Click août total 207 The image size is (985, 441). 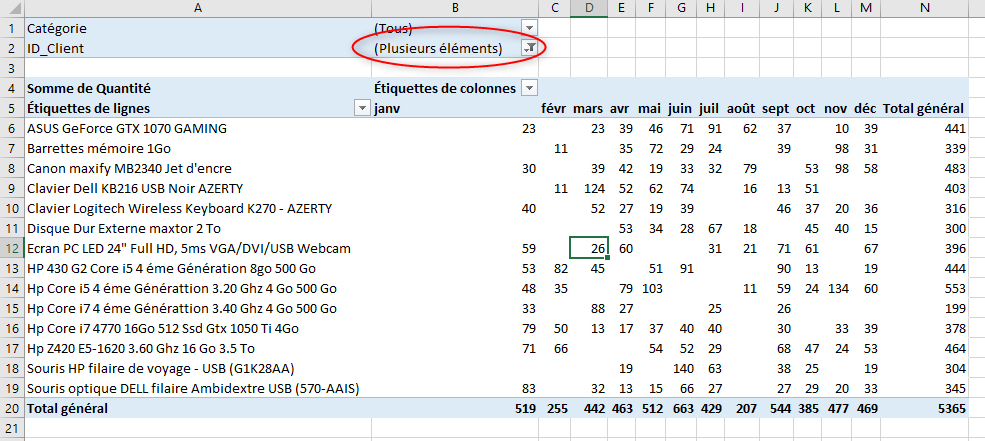[746, 408]
